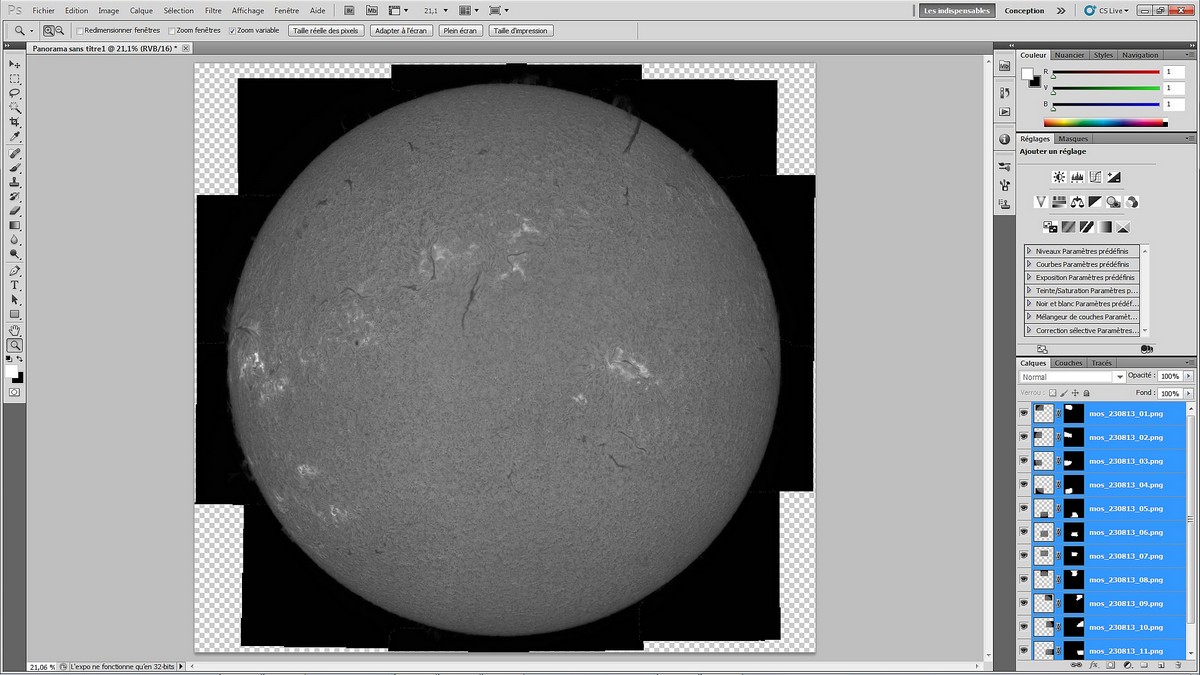Select the Lasso tool
Image resolution: width=1200 pixels, height=675 pixels.
tap(15, 93)
